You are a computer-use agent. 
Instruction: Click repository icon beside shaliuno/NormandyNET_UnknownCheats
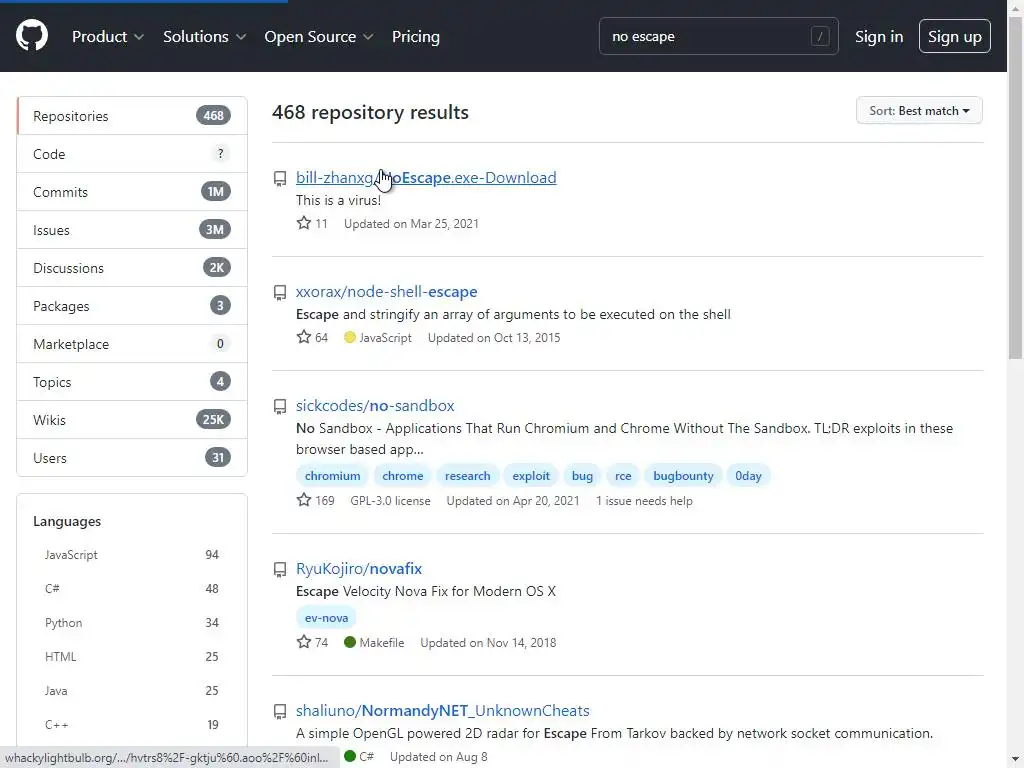tap(280, 711)
